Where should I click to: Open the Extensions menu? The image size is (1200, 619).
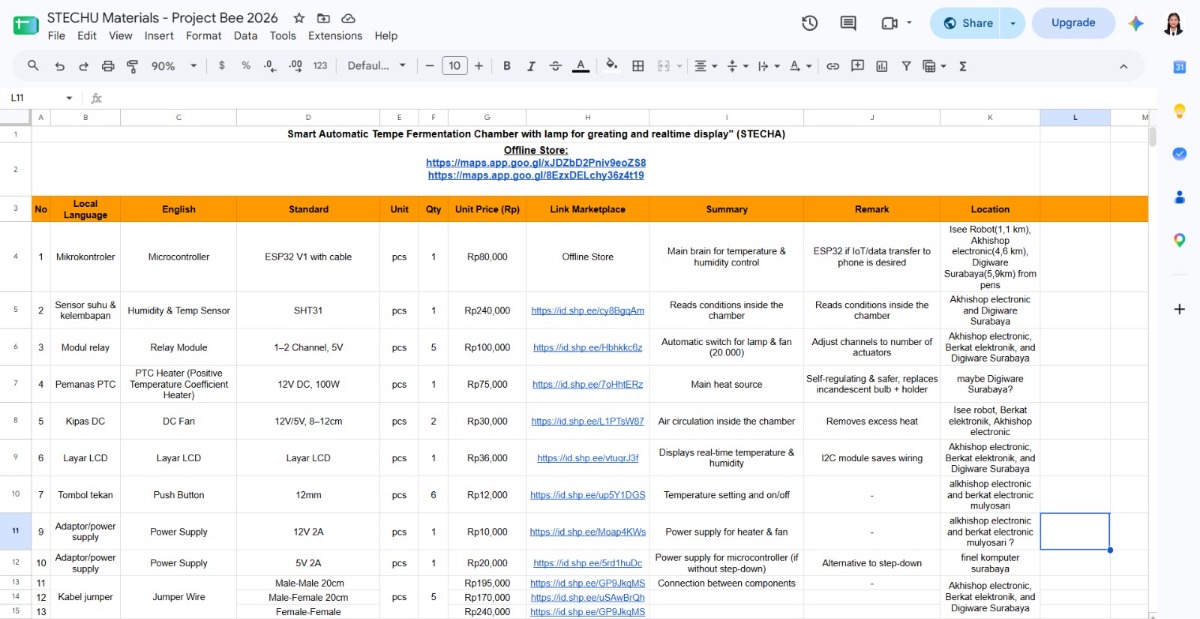coord(335,36)
